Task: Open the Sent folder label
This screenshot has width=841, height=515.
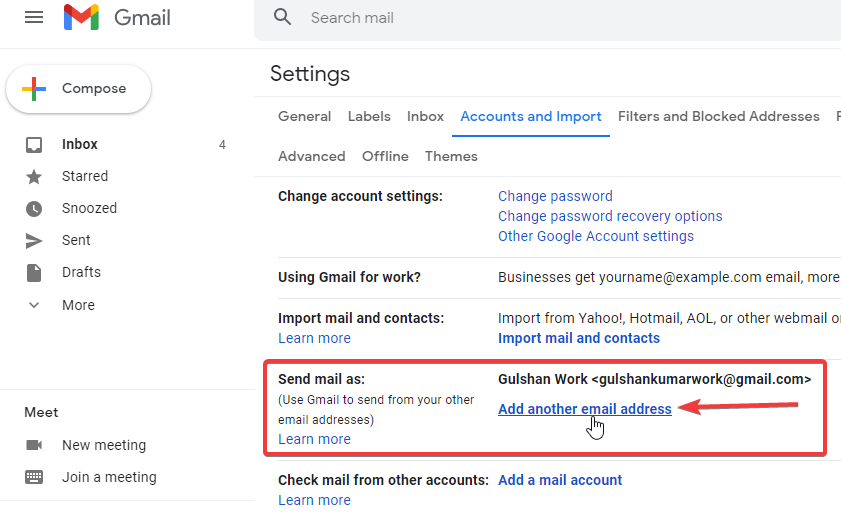Action: [x=76, y=240]
